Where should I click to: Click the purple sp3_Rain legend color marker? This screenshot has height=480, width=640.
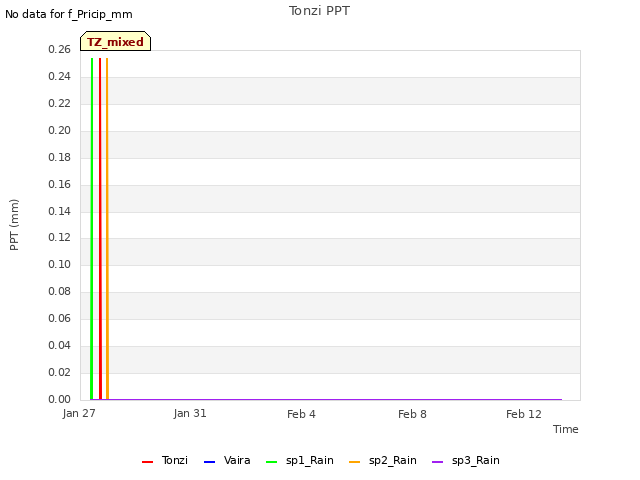437,462
